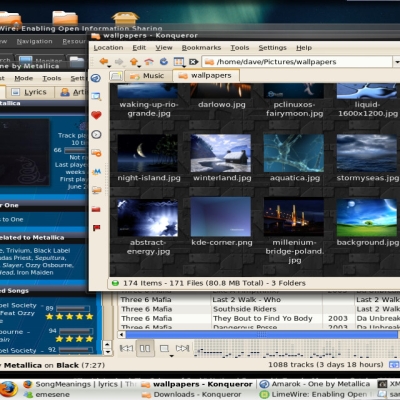Pause playback in Amarok
The image size is (400, 400).
[145, 348]
